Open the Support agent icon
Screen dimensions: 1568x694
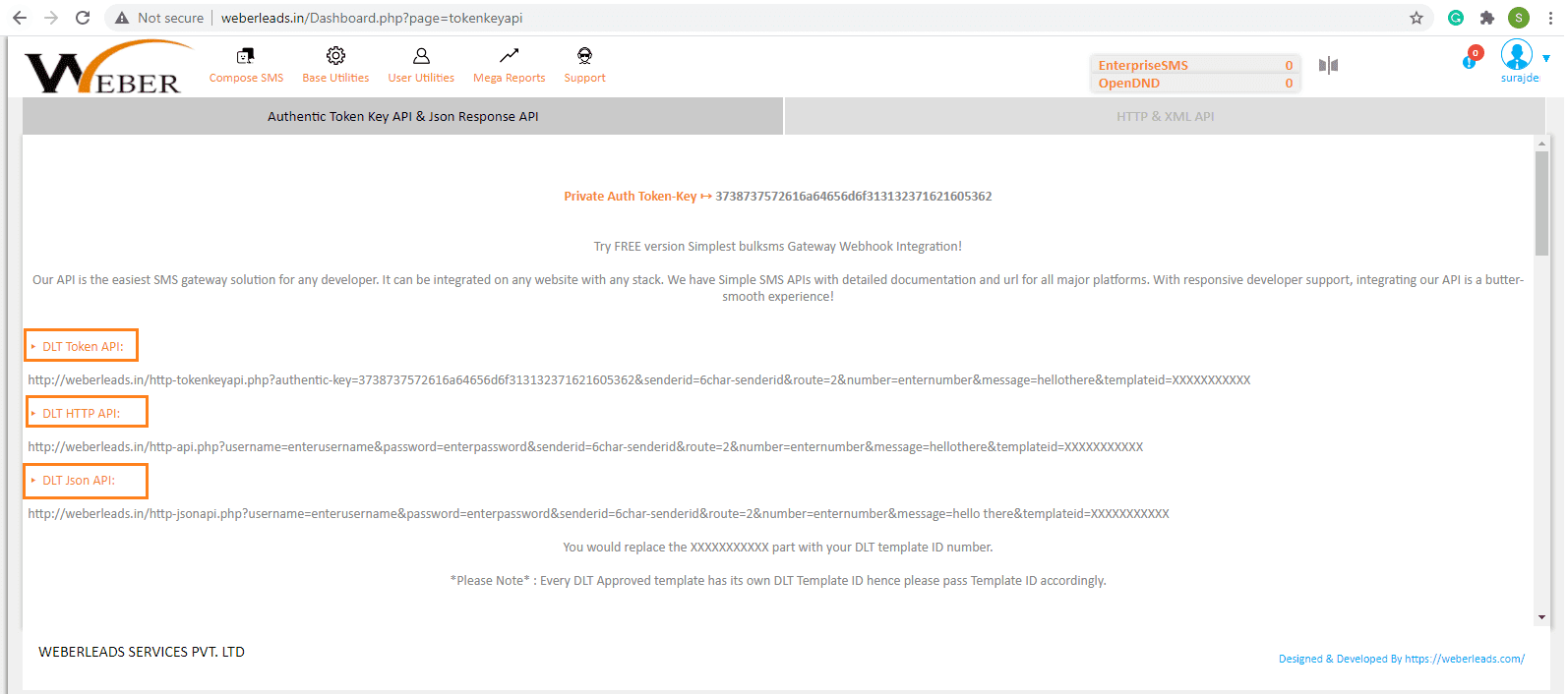click(584, 56)
